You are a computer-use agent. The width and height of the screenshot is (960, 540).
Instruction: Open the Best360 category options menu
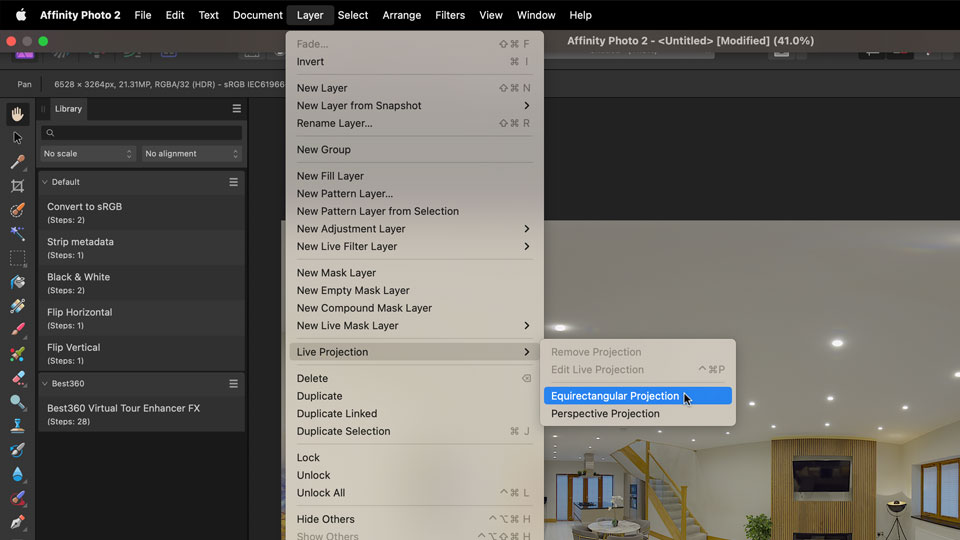click(x=233, y=383)
